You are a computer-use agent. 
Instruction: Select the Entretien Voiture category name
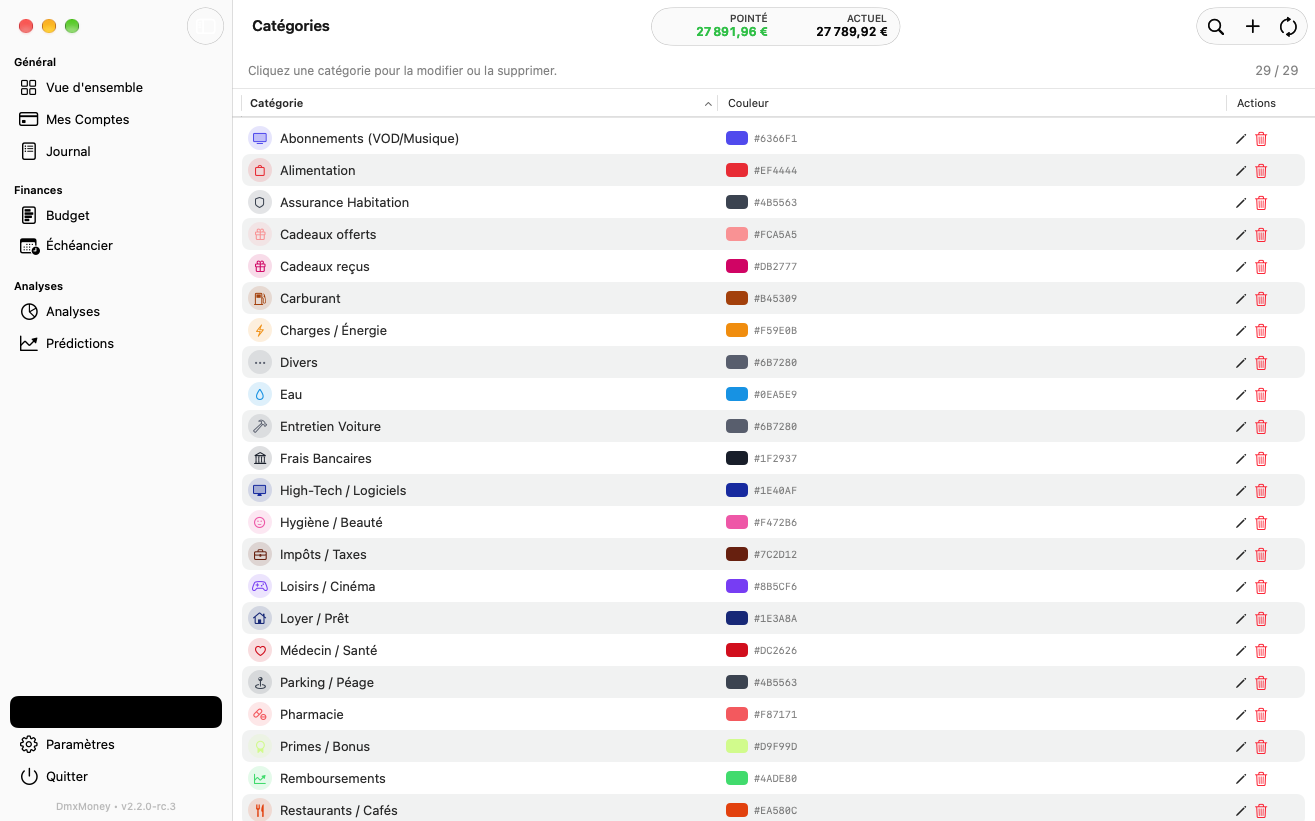(330, 426)
